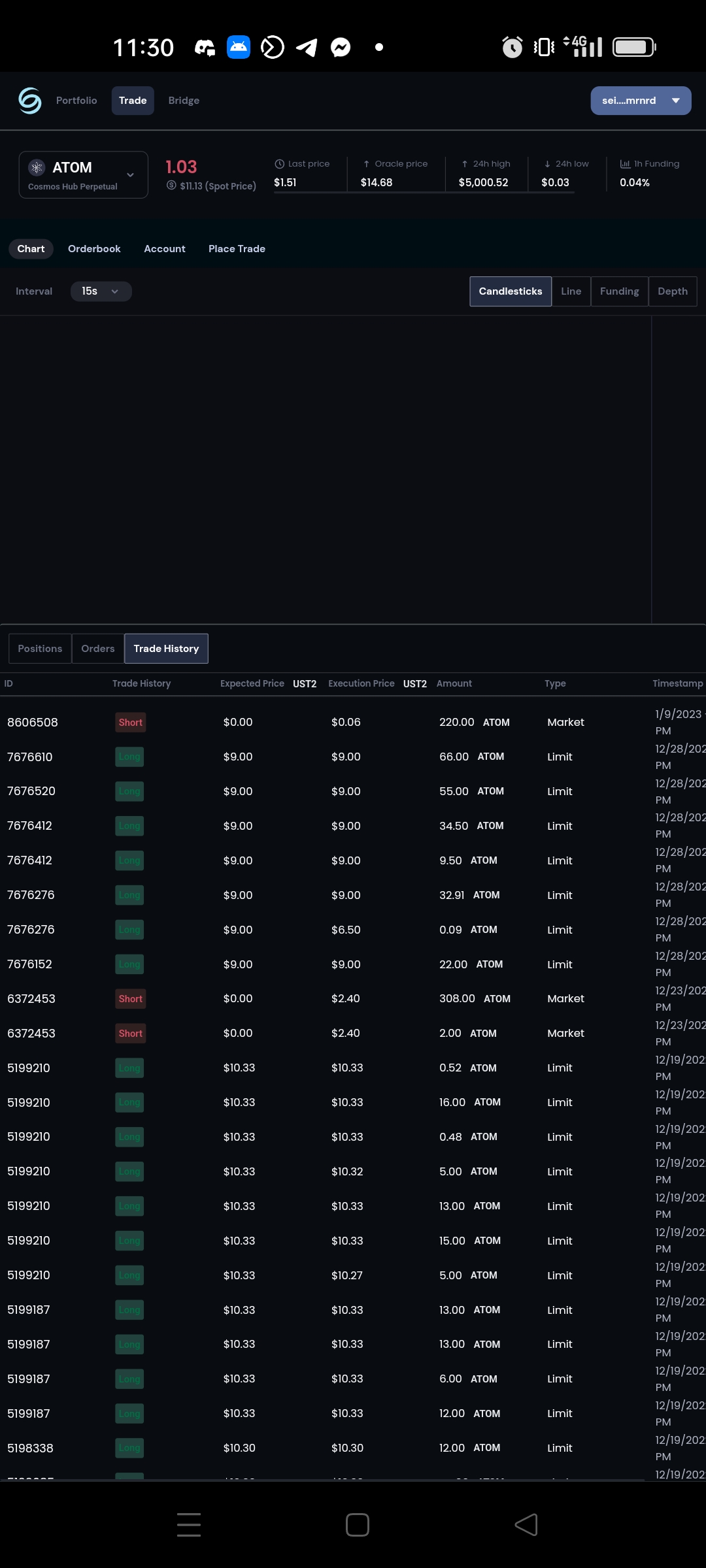706x1568 pixels.
Task: Click the 6.00 ATOM amount
Action: (x=468, y=1379)
